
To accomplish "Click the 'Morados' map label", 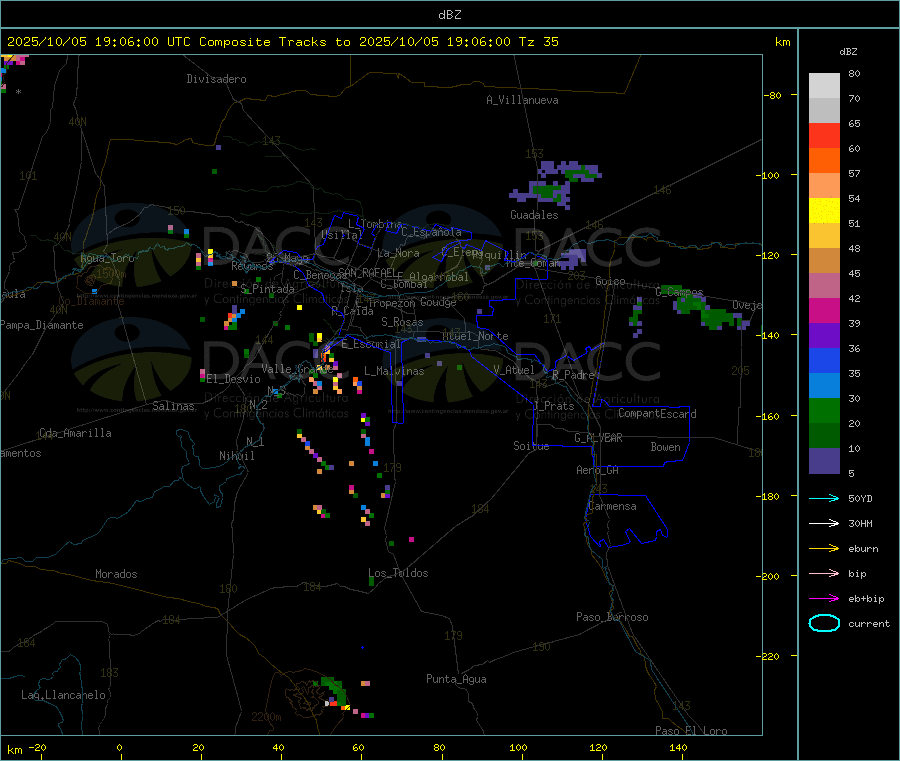I will click(116, 574).
